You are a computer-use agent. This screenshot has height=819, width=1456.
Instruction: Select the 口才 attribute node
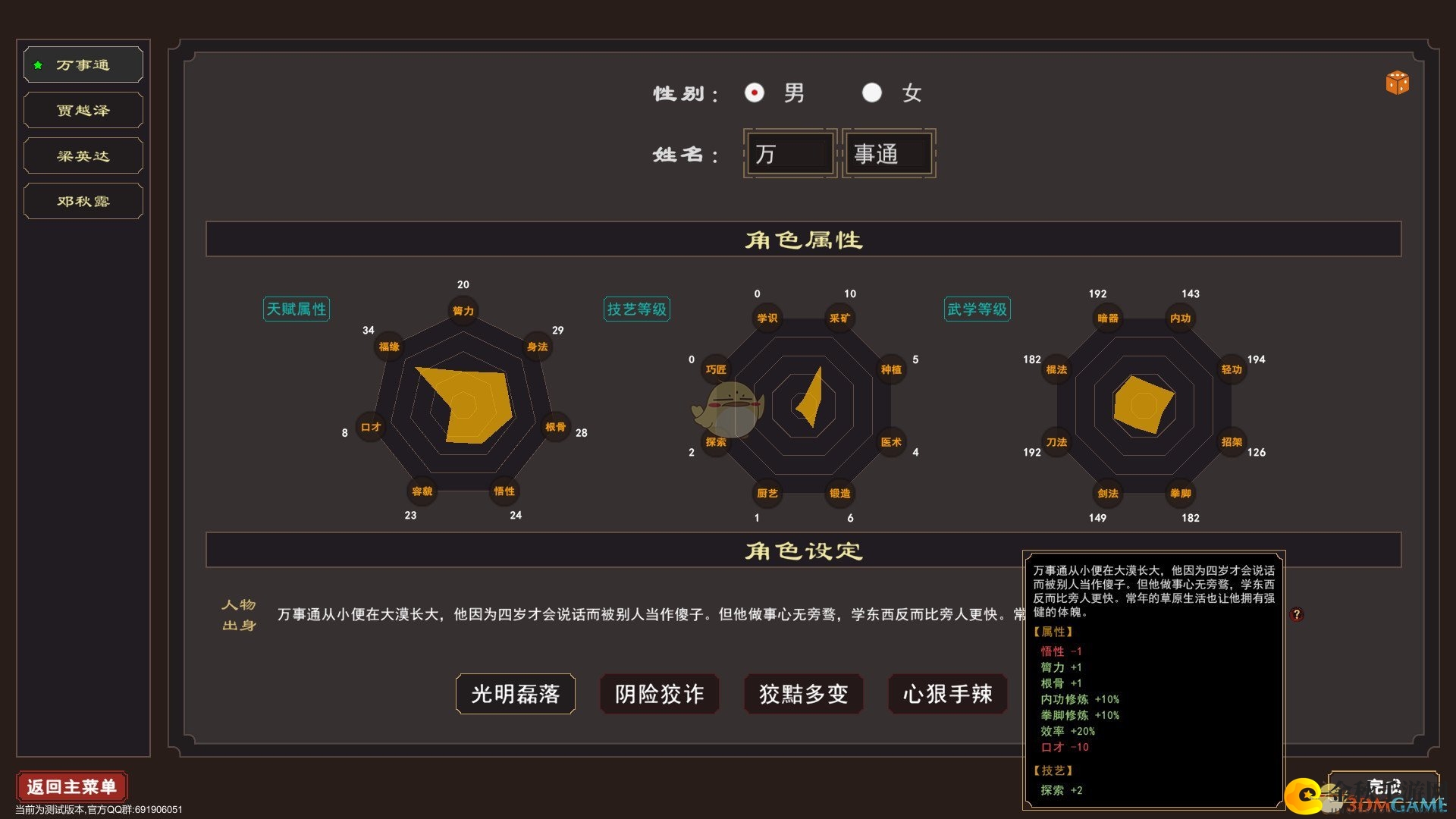click(x=371, y=427)
